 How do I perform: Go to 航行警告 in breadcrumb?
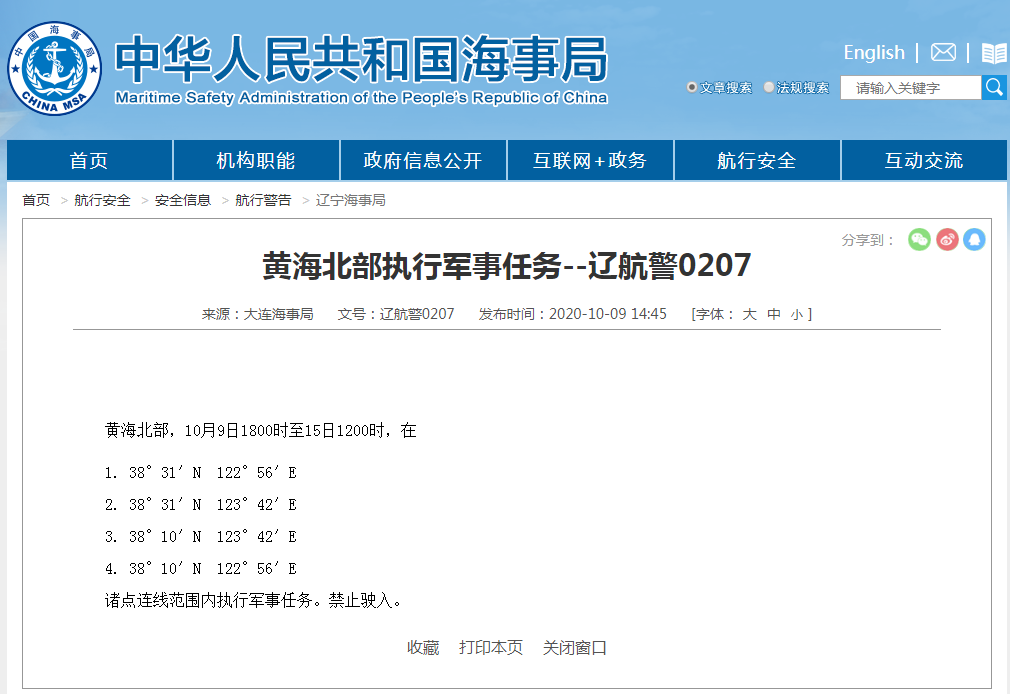pyautogui.click(x=263, y=200)
